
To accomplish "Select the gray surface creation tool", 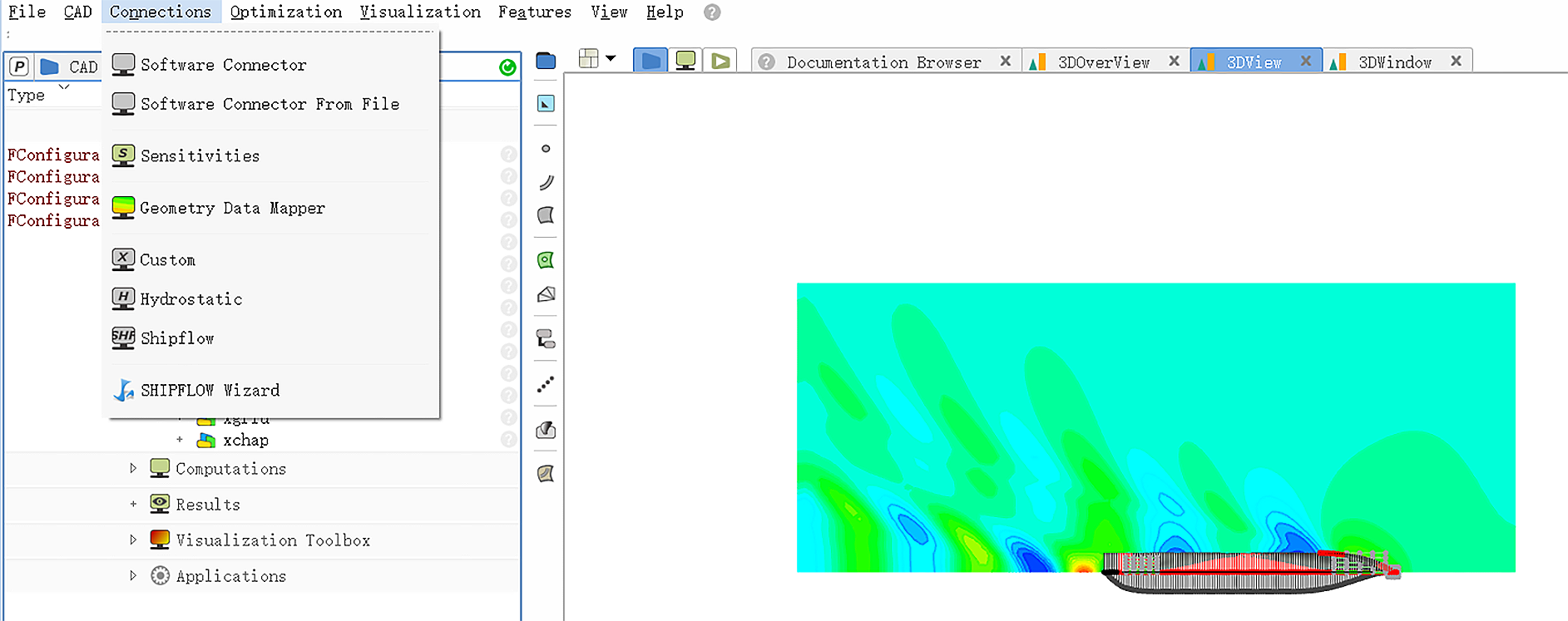I will coord(546,215).
